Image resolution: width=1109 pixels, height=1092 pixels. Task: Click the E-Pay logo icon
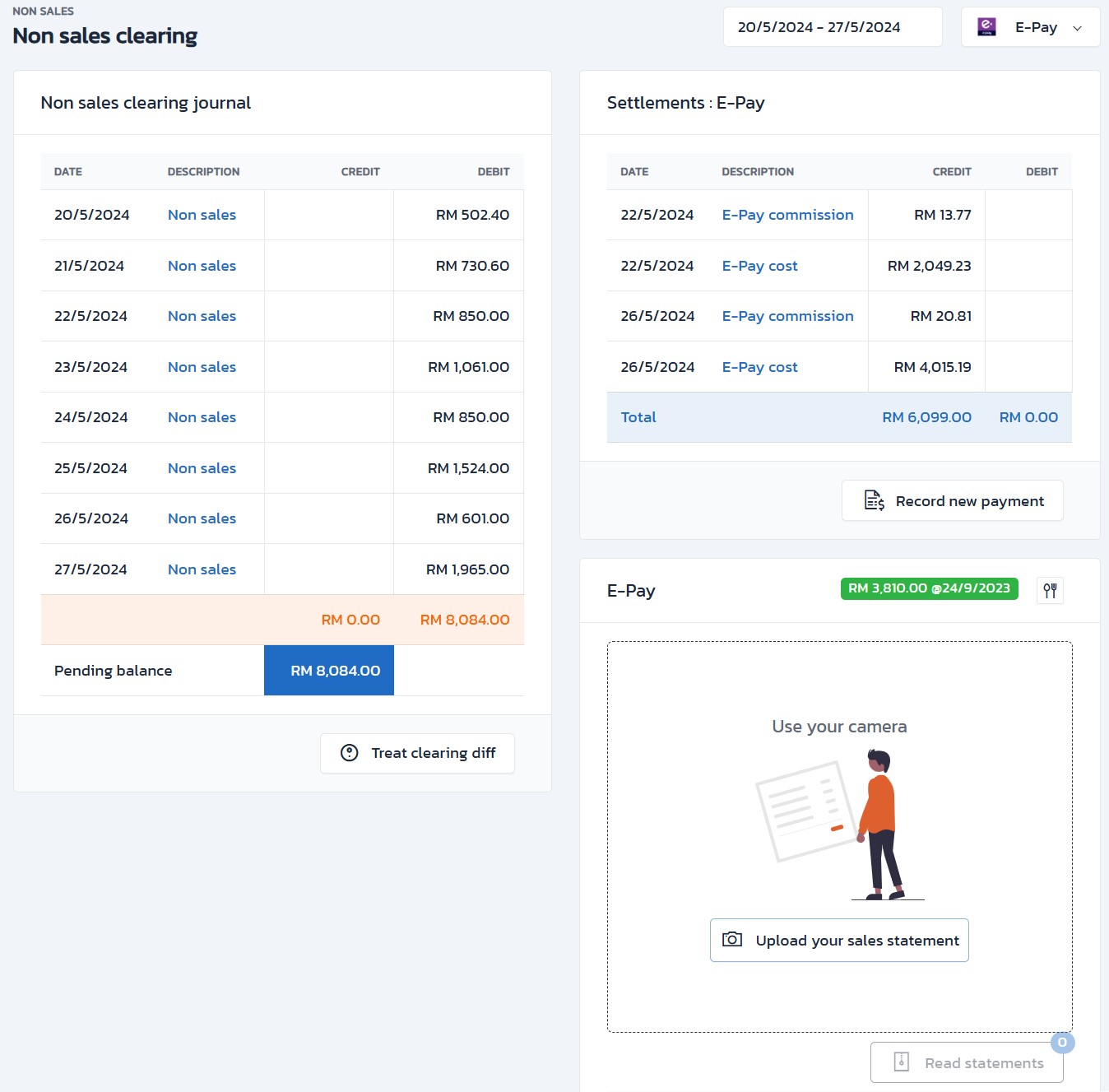(986, 27)
